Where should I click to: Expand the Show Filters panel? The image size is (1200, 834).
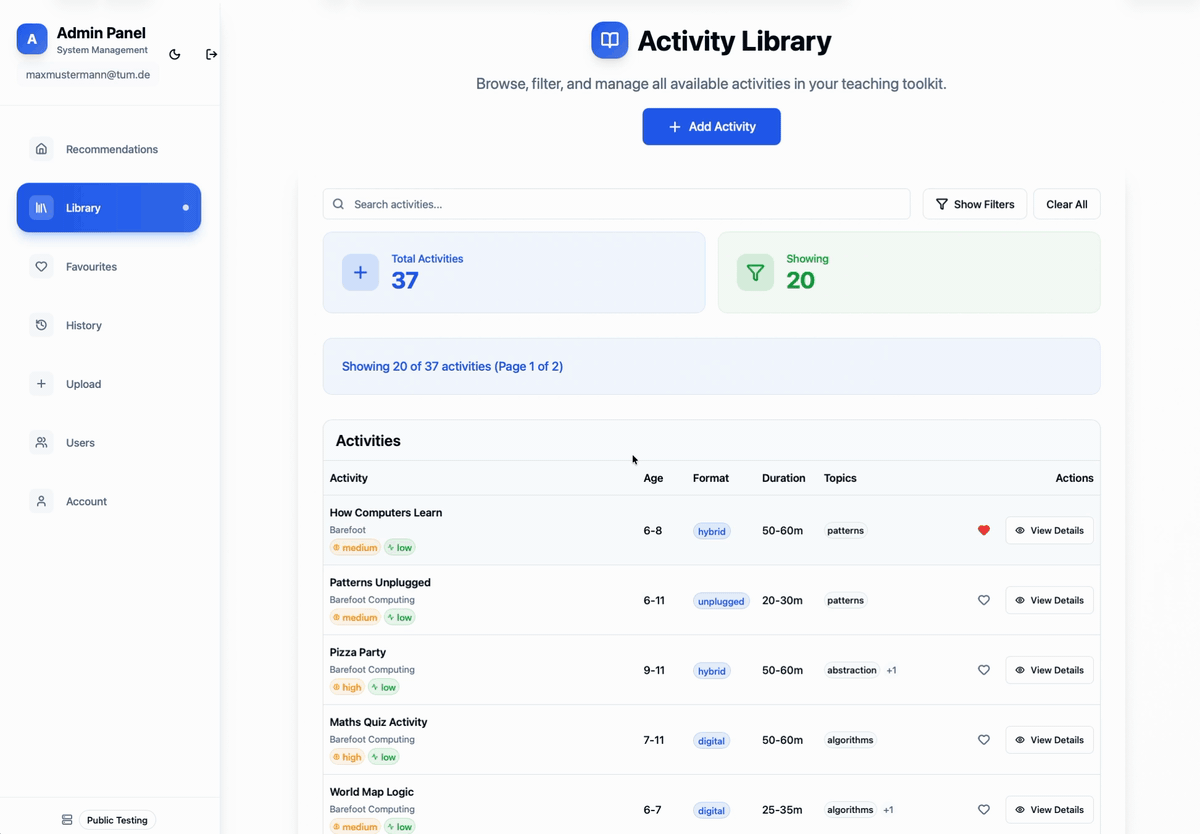tap(974, 204)
